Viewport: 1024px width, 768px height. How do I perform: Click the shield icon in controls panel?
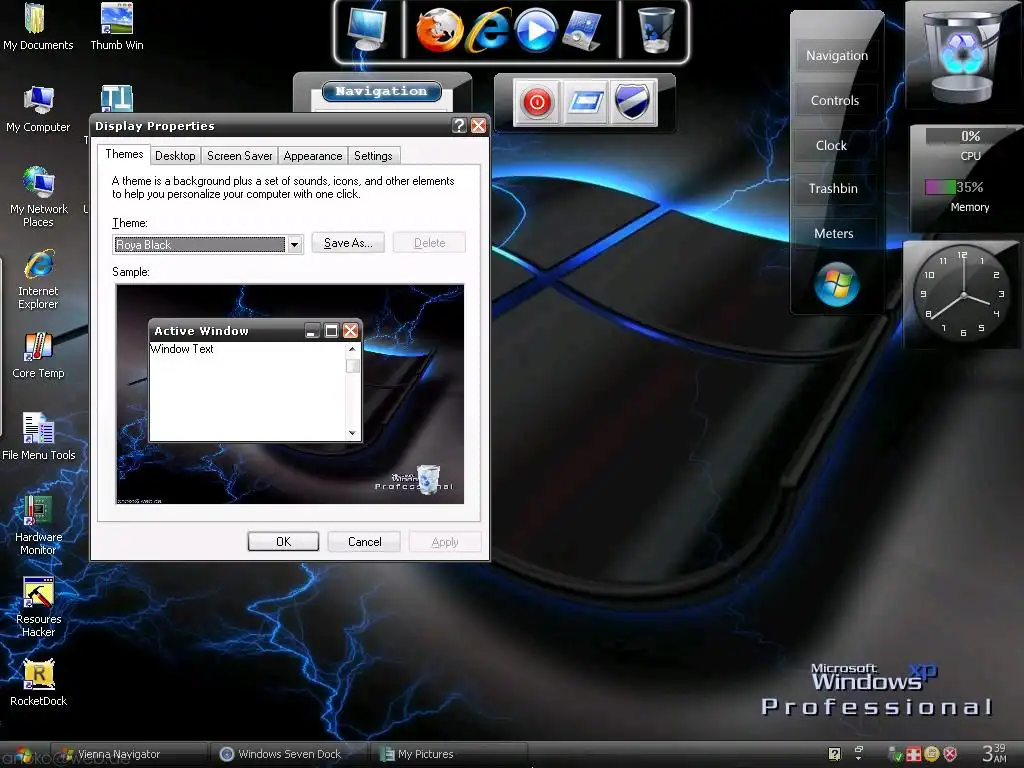point(633,103)
